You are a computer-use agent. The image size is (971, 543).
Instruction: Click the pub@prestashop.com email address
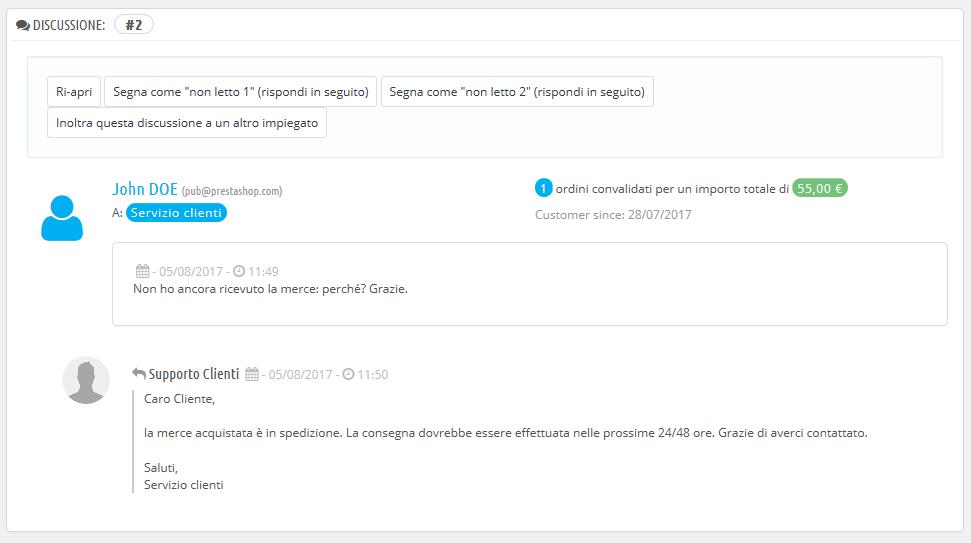pos(232,191)
